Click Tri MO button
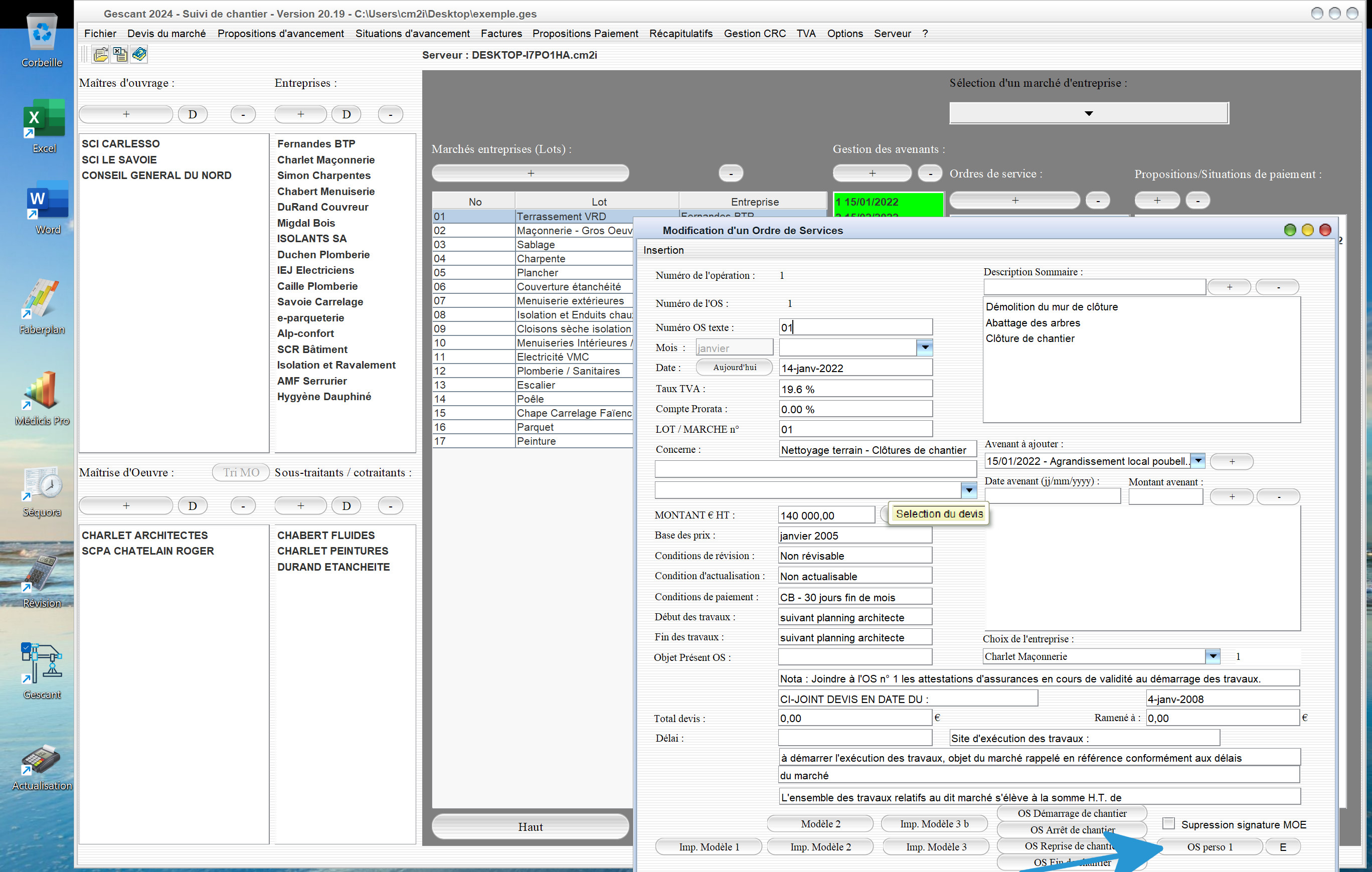Viewport: 1372px width, 872px height. point(241,472)
